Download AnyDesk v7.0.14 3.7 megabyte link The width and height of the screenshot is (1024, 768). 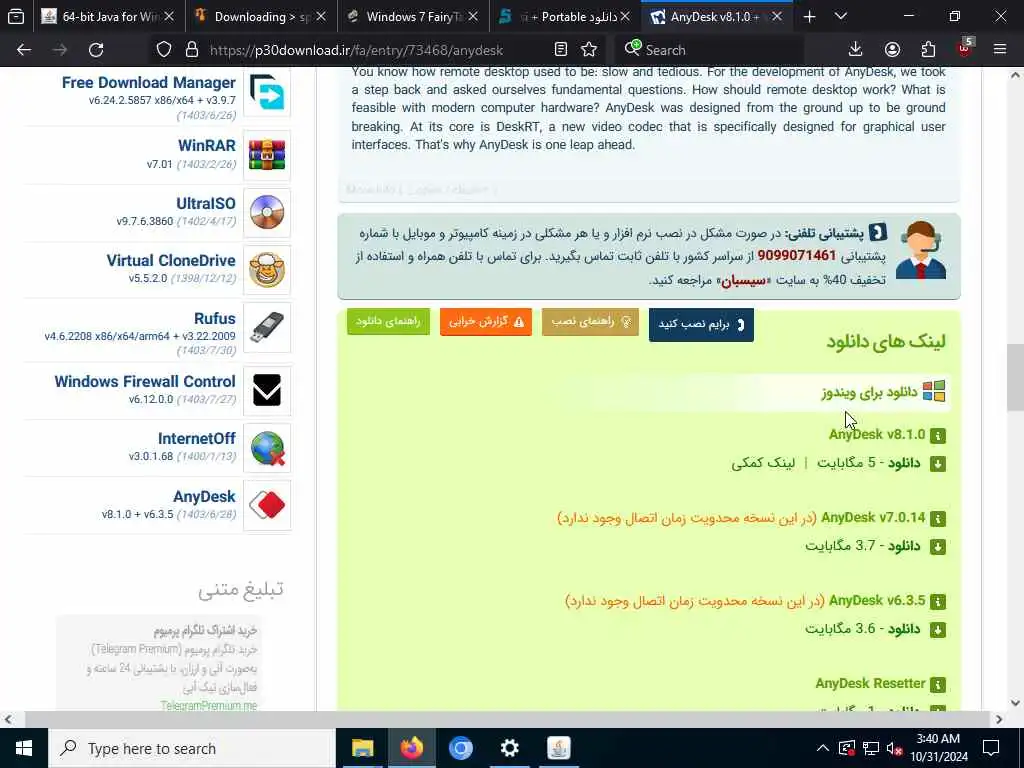coord(863,546)
